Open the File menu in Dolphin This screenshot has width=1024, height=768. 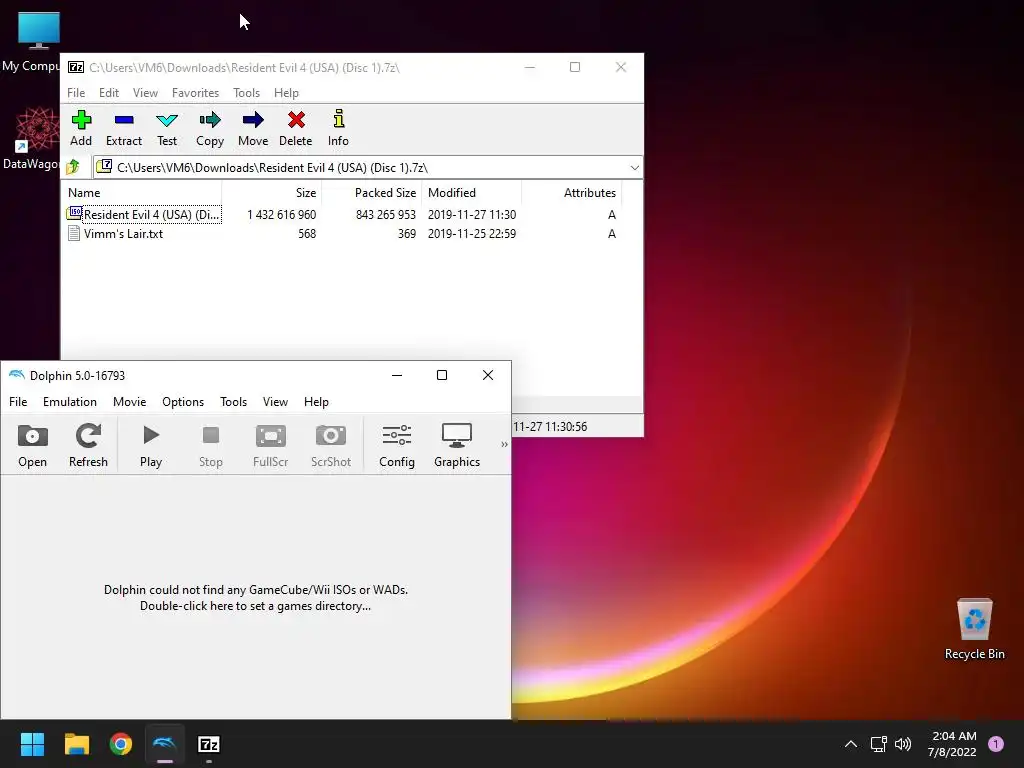(18, 402)
